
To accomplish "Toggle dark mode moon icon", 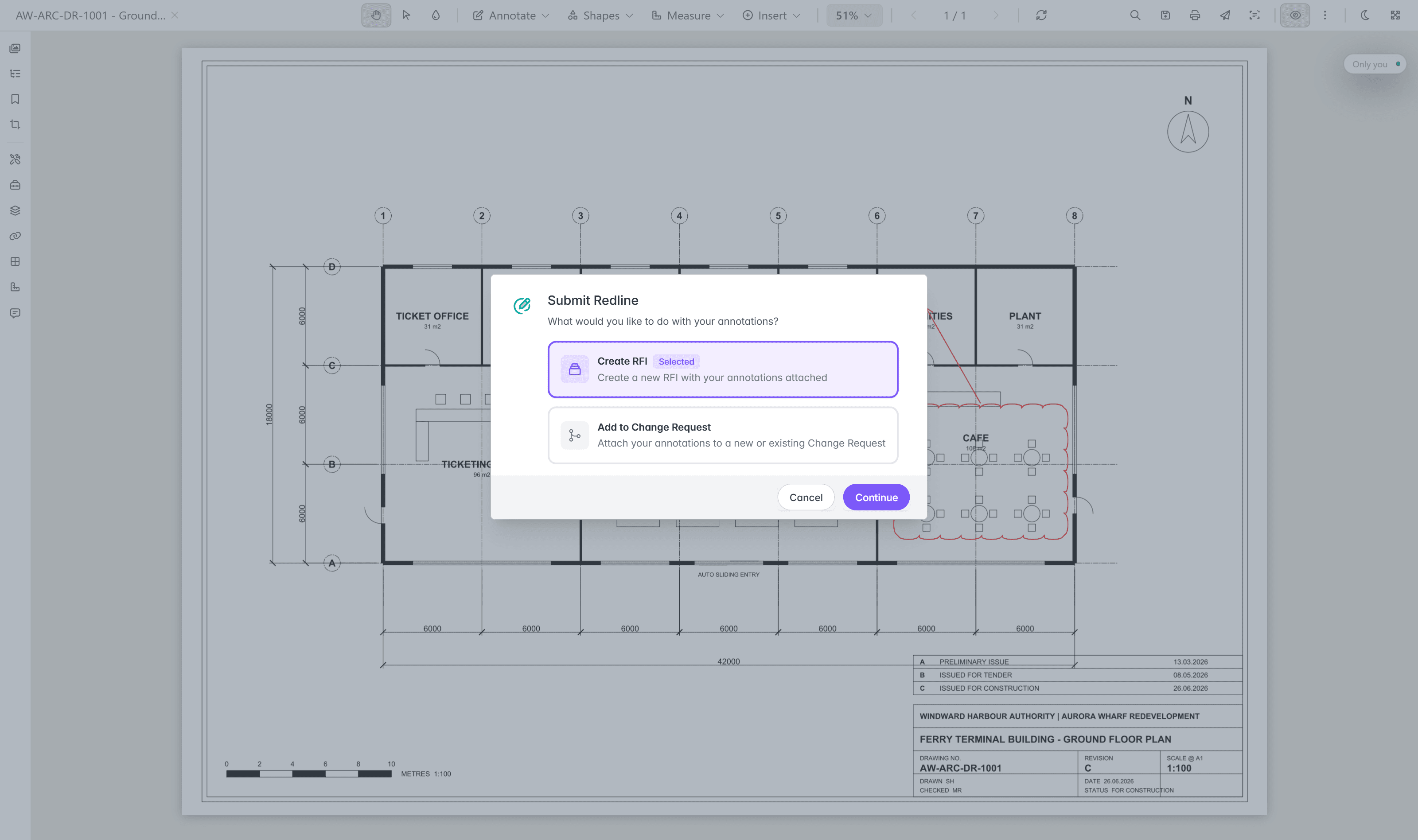I will [x=1365, y=15].
